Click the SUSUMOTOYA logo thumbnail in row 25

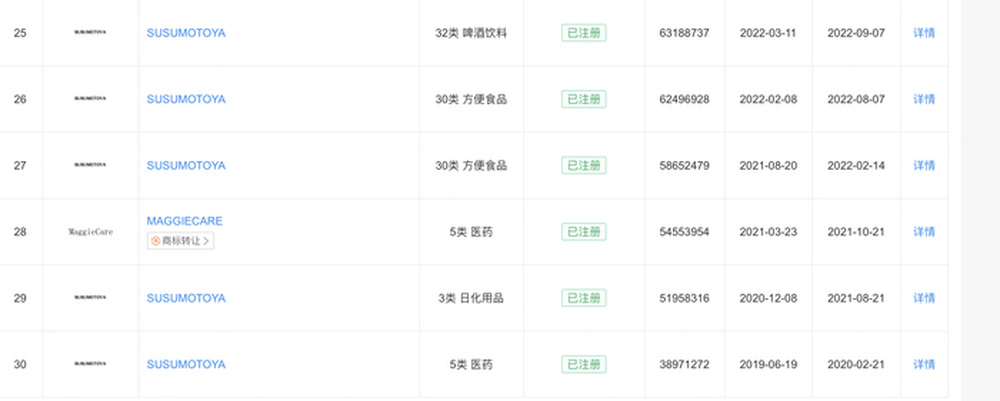90,33
